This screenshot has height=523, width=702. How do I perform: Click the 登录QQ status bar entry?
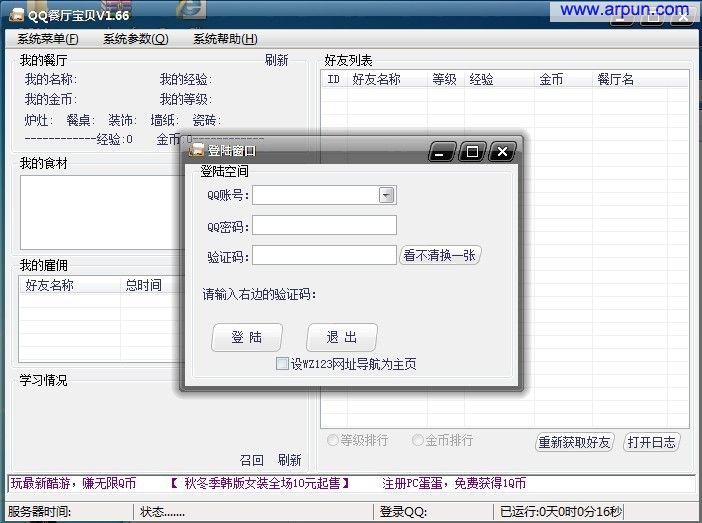(x=403, y=511)
